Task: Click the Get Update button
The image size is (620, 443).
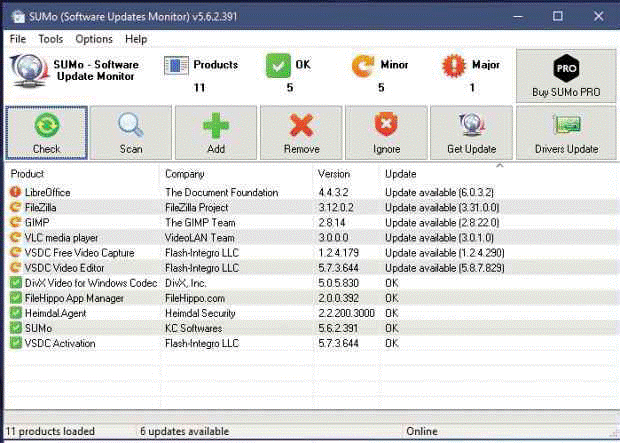Action: (x=471, y=133)
